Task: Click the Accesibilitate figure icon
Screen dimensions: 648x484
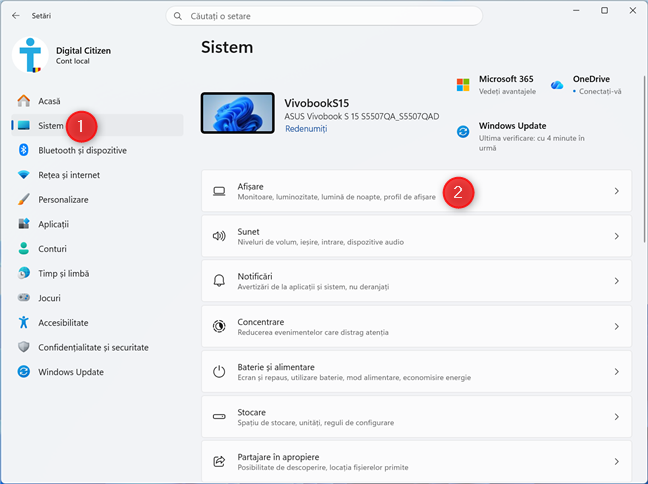Action: pos(24,322)
